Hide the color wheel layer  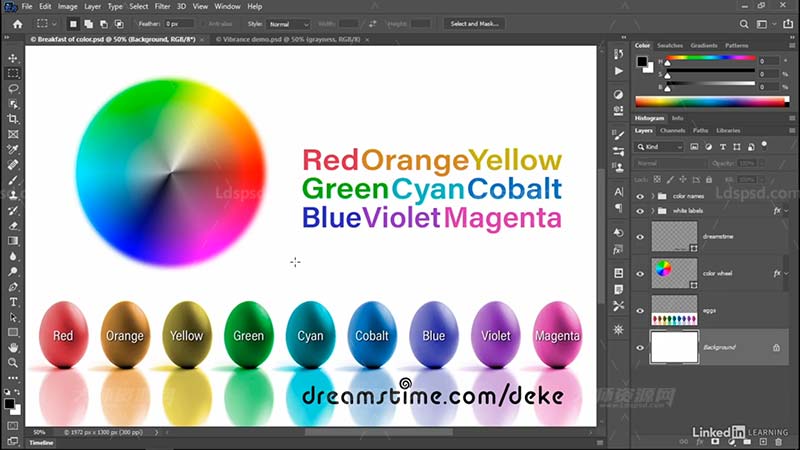[x=640, y=273]
